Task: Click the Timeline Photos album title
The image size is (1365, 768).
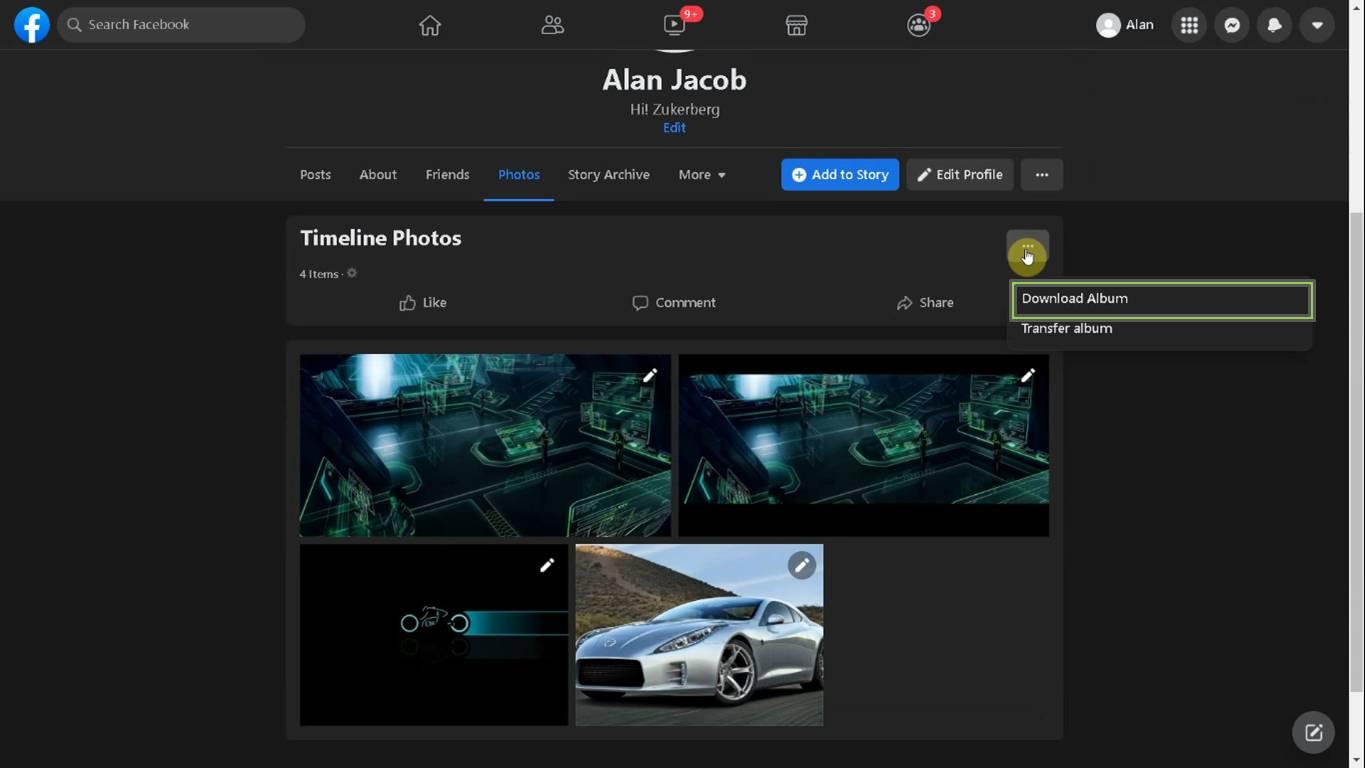Action: [381, 238]
